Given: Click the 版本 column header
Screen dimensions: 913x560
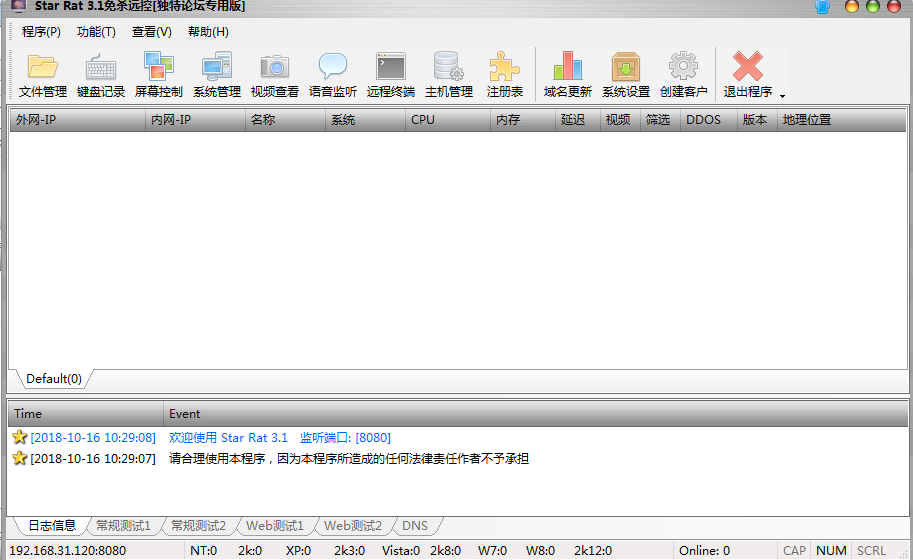Looking at the screenshot, I should 757,120.
